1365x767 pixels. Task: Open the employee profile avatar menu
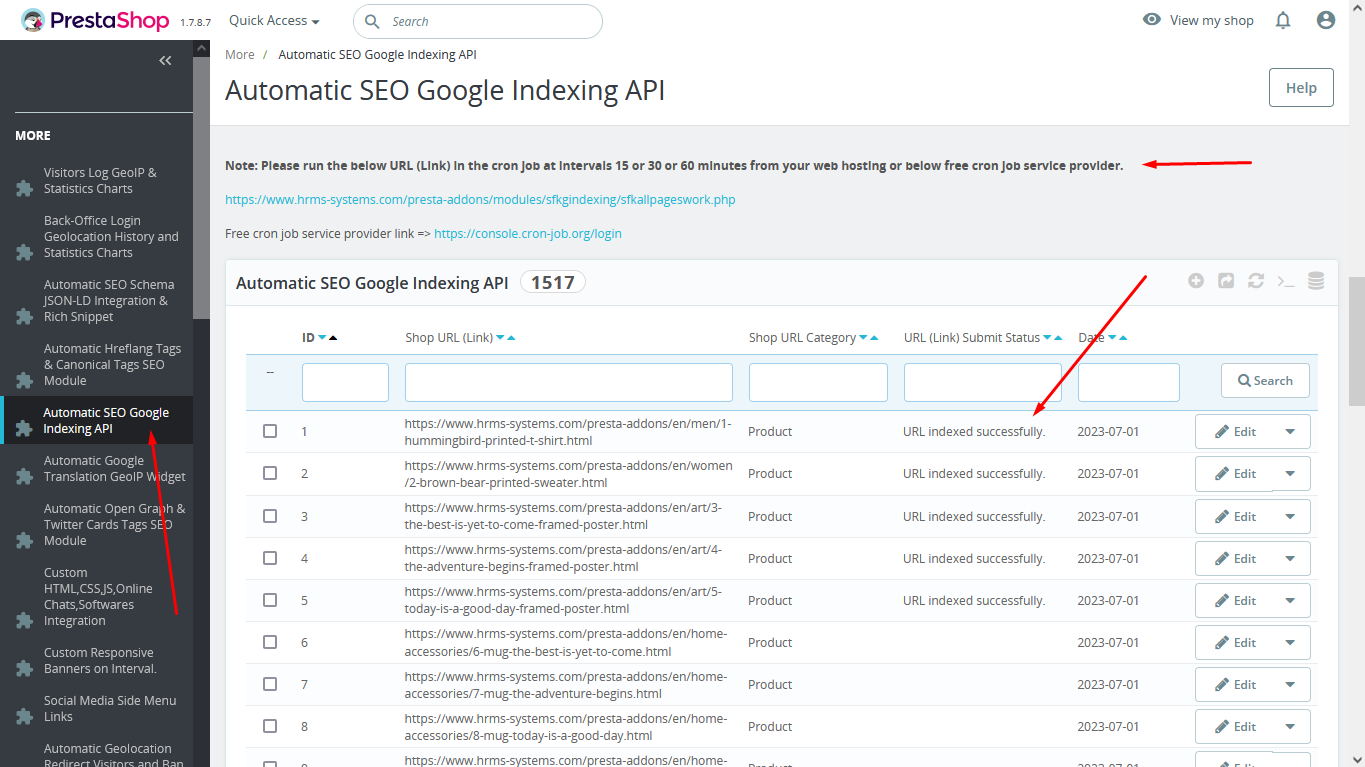[x=1326, y=20]
